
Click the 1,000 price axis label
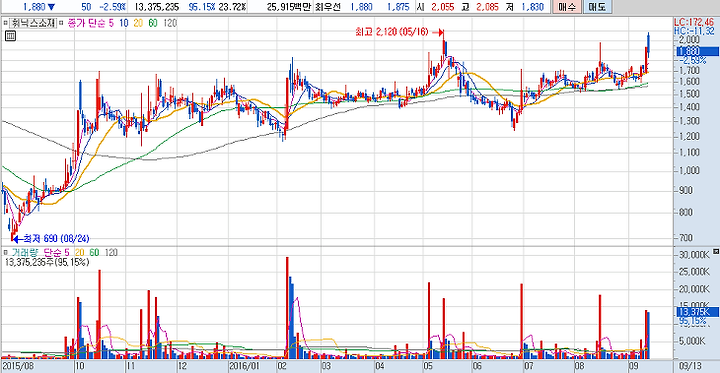point(690,170)
